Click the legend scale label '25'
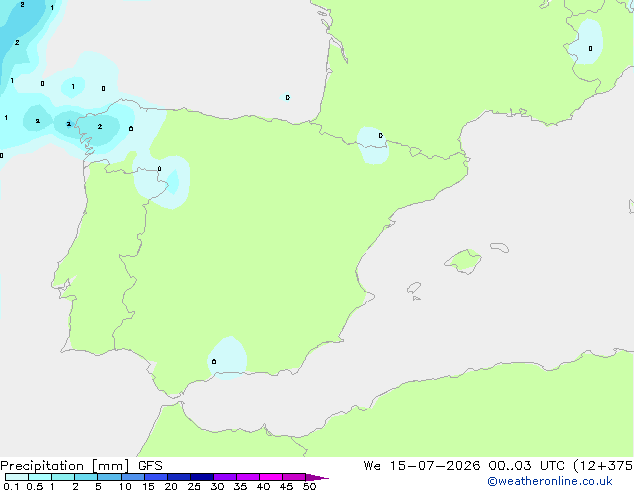This screenshot has height=490, width=634. [194, 486]
